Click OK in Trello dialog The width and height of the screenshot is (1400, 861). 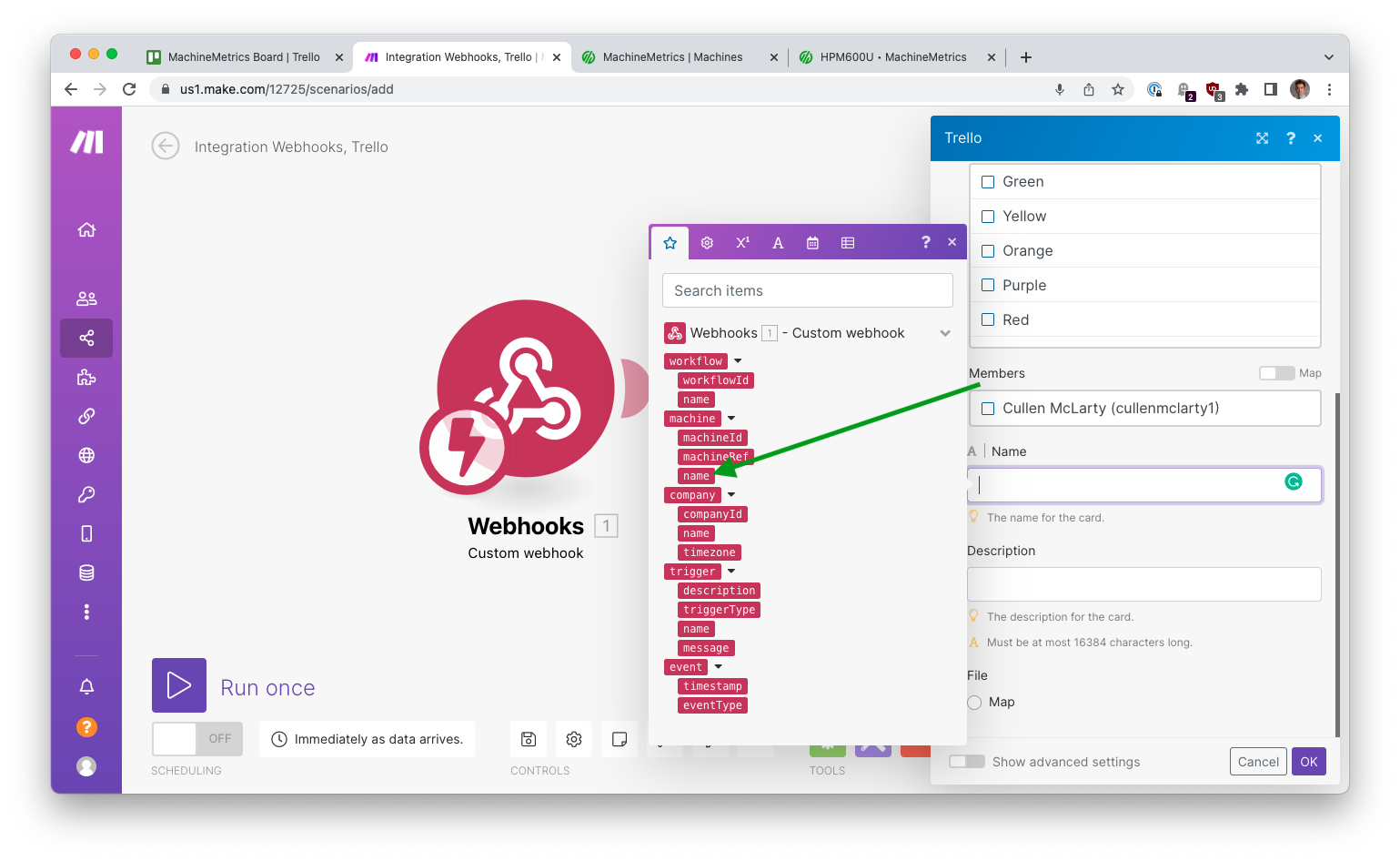coord(1309,762)
